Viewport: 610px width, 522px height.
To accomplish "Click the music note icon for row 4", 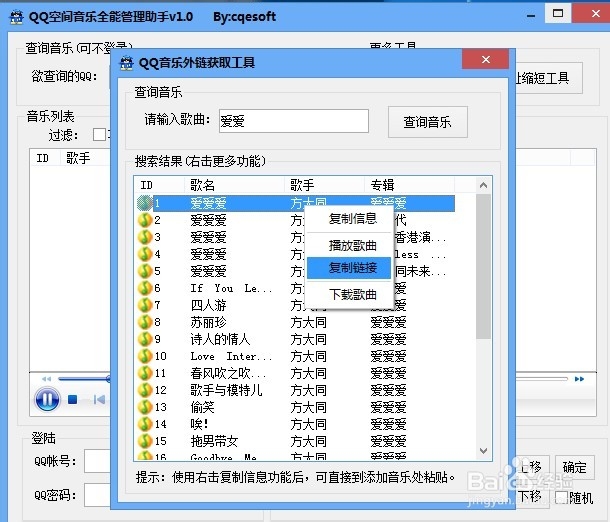I will pyautogui.click(x=145, y=254).
